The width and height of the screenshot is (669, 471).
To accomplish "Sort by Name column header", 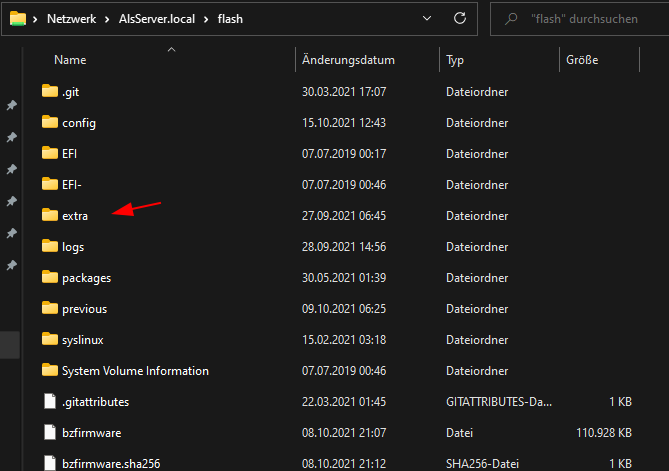I will click(x=70, y=60).
